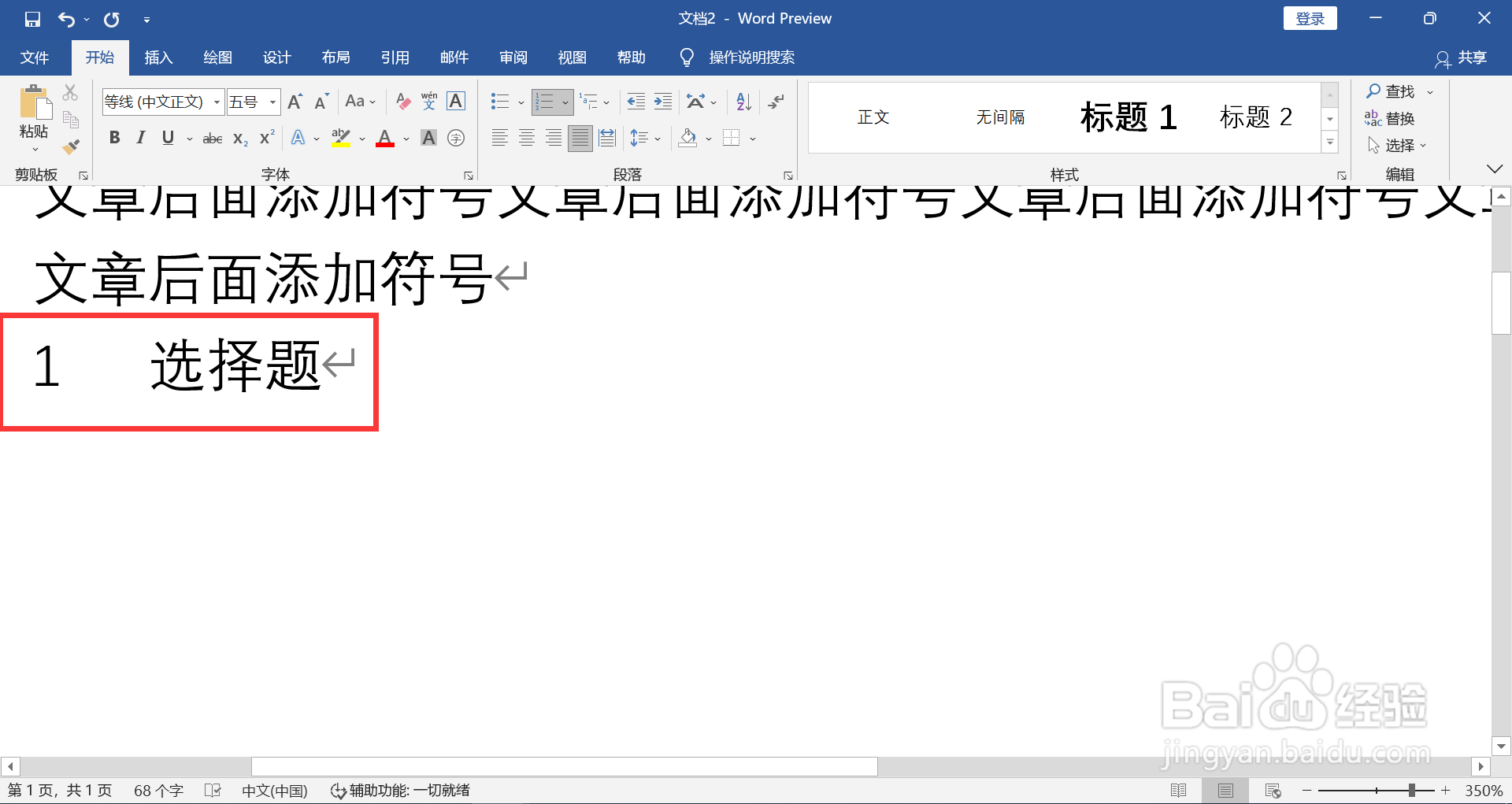The height and width of the screenshot is (804, 1512).
Task: Switch to web layout view icon
Action: (1273, 790)
